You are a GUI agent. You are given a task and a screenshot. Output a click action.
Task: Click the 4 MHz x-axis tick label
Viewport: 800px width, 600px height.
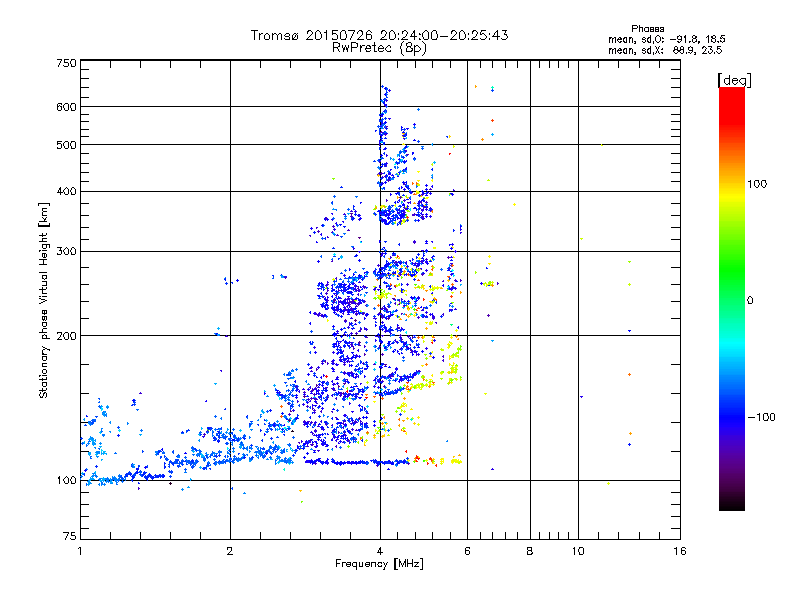(x=380, y=551)
